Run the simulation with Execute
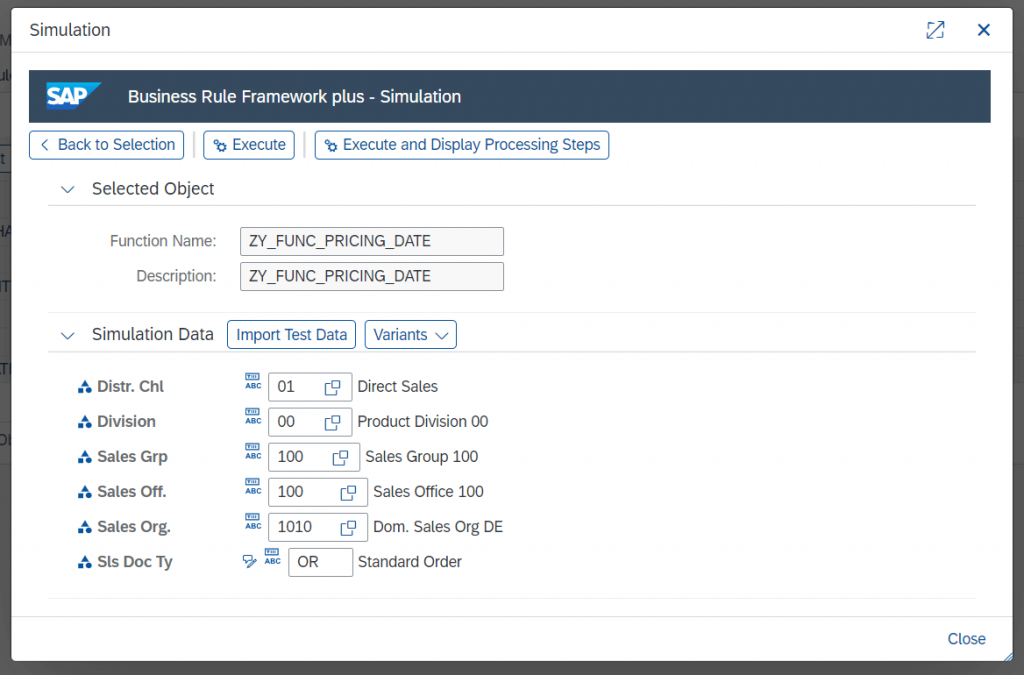Image resolution: width=1024 pixels, height=675 pixels. click(x=249, y=145)
